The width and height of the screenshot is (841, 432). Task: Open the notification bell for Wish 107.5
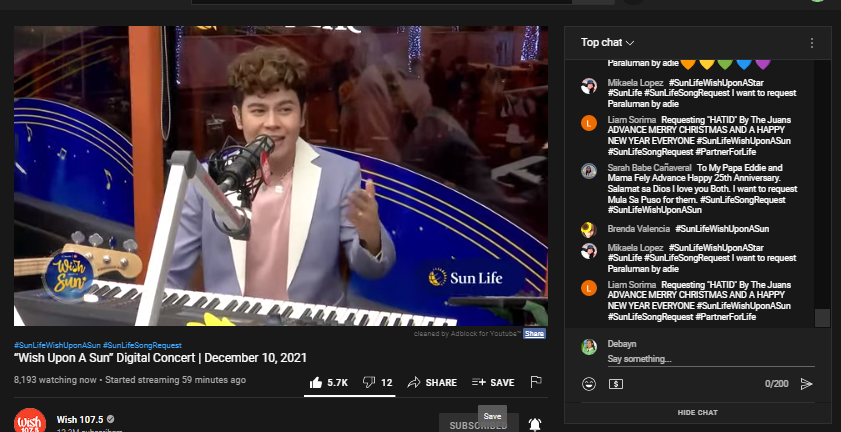[535, 424]
